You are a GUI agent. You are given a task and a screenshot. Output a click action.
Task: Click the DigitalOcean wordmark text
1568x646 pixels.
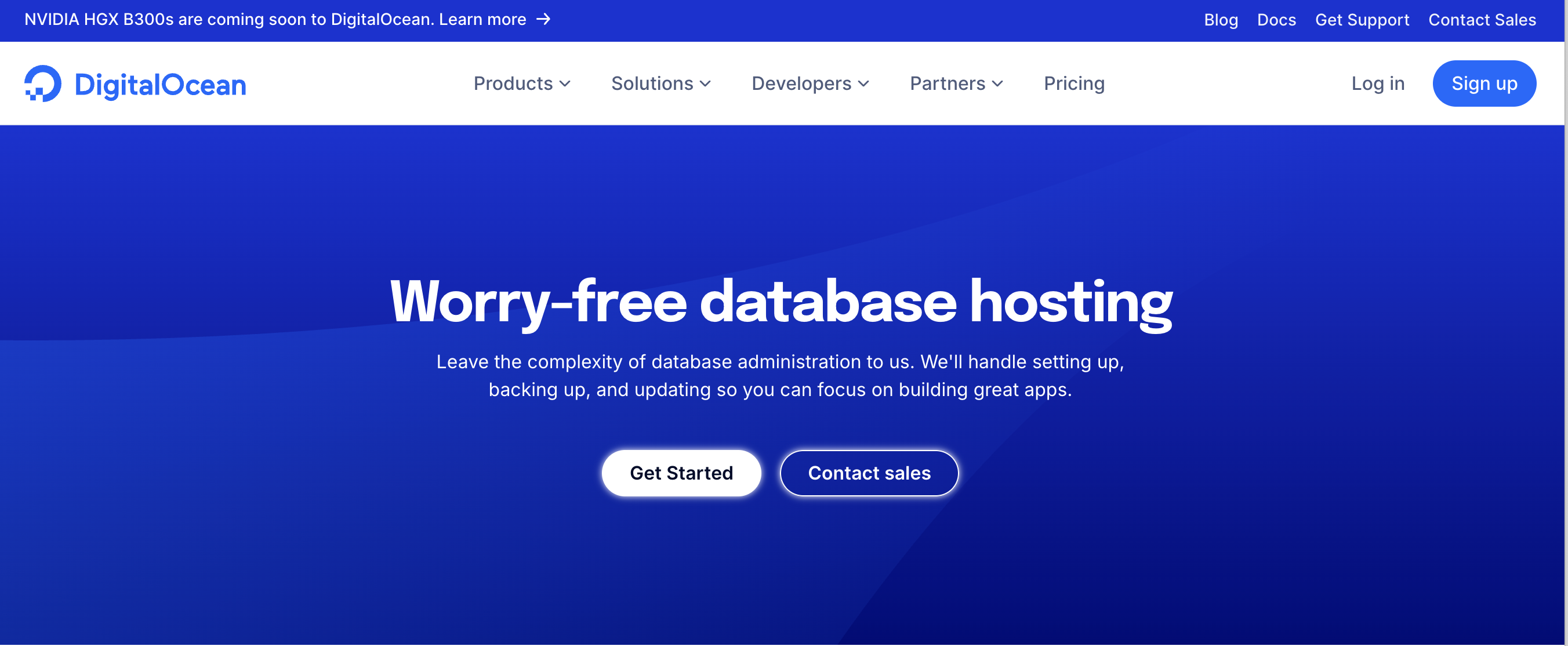tap(160, 85)
